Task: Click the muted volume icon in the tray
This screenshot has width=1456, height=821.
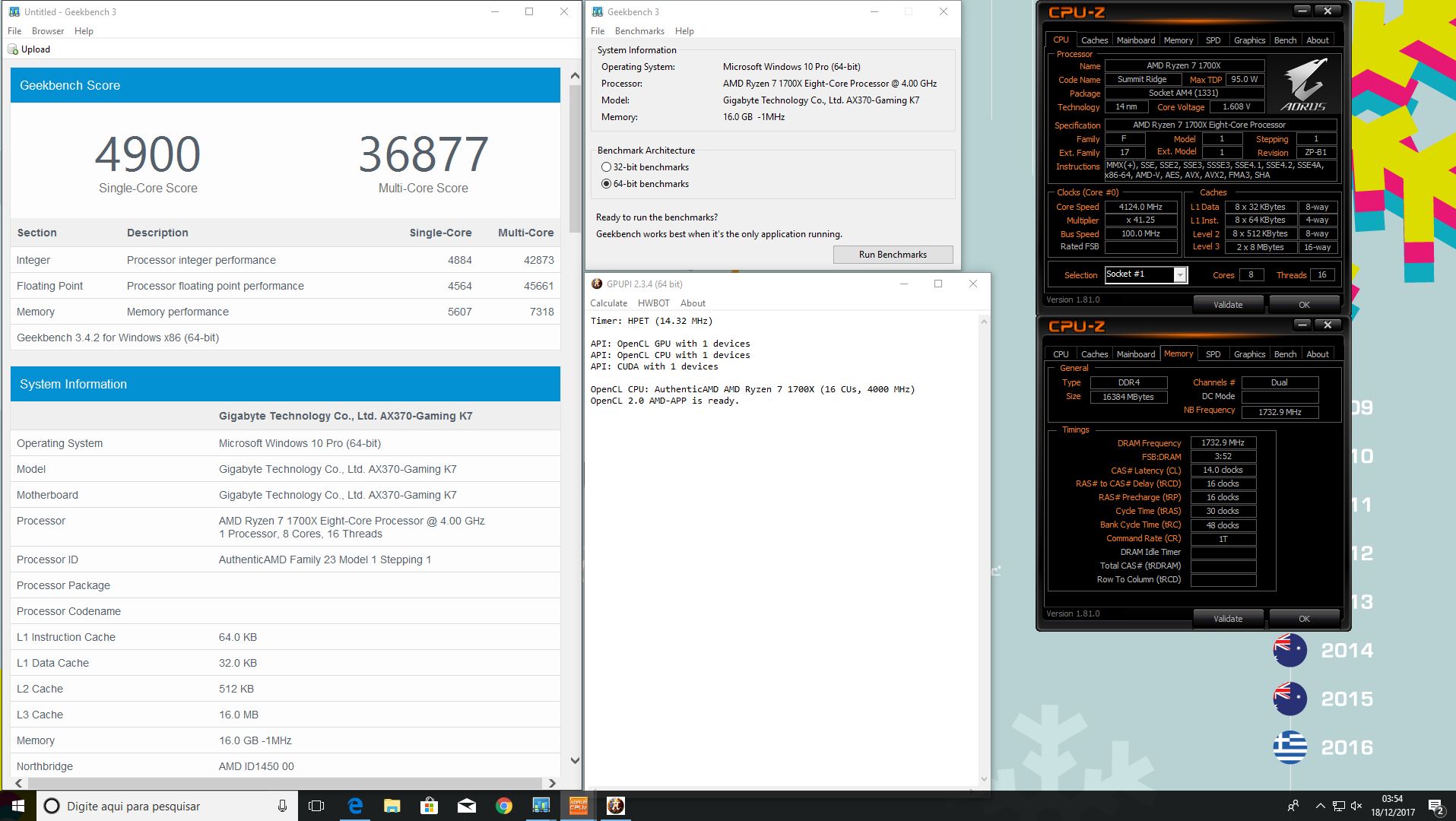Action: 1356,806
